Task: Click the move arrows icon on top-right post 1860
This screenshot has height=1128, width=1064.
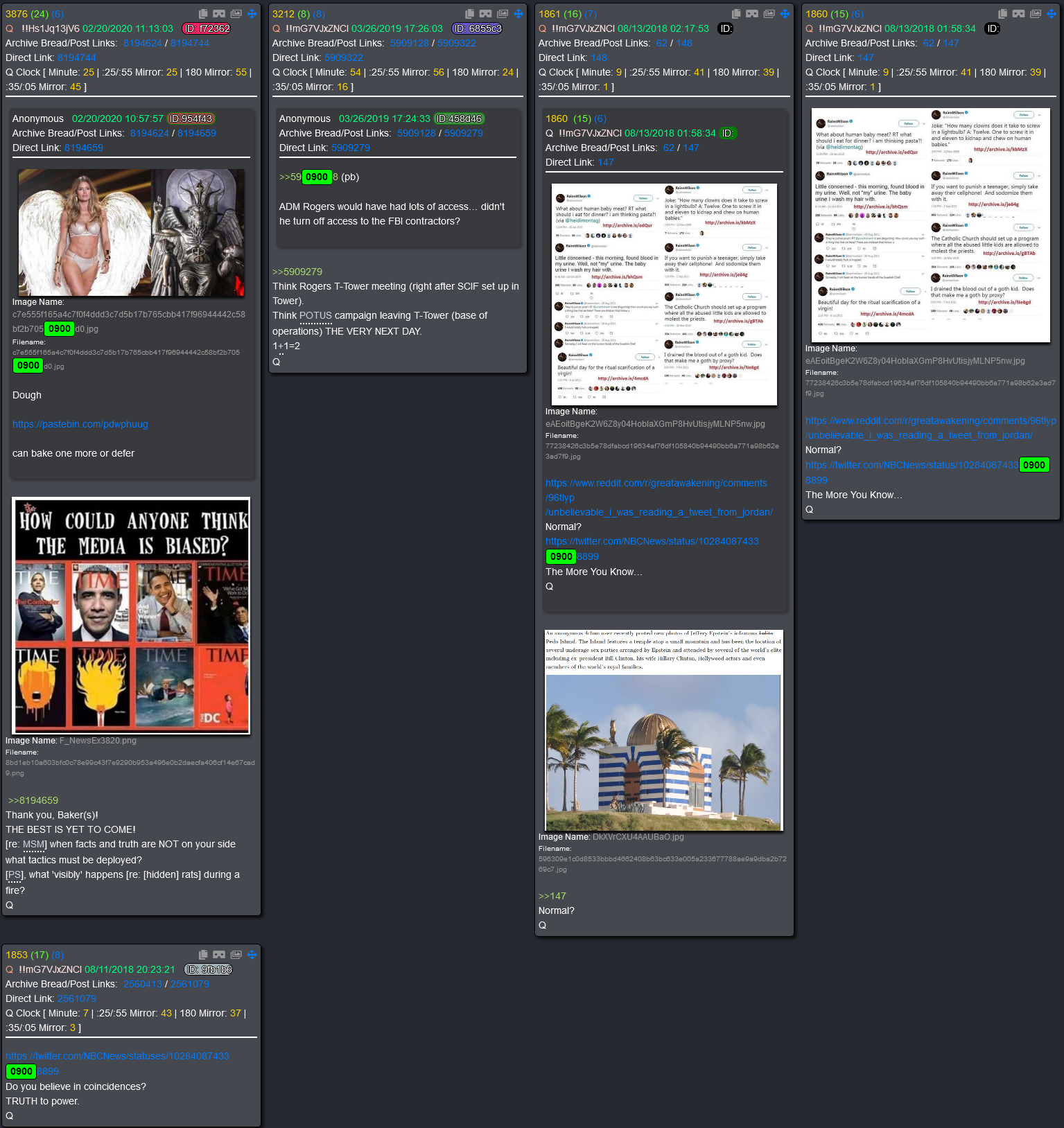Action: click(x=1052, y=14)
